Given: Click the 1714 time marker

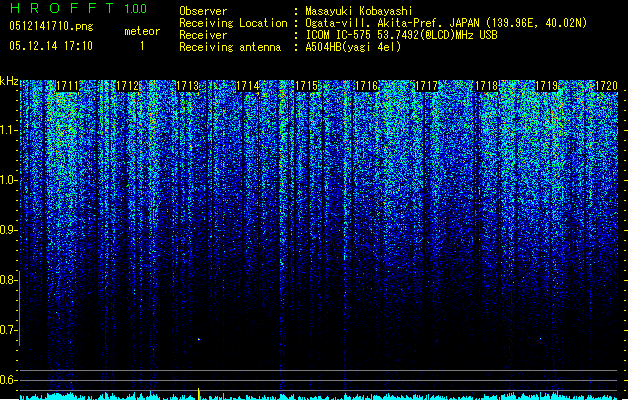Looking at the screenshot, I should [248, 86].
